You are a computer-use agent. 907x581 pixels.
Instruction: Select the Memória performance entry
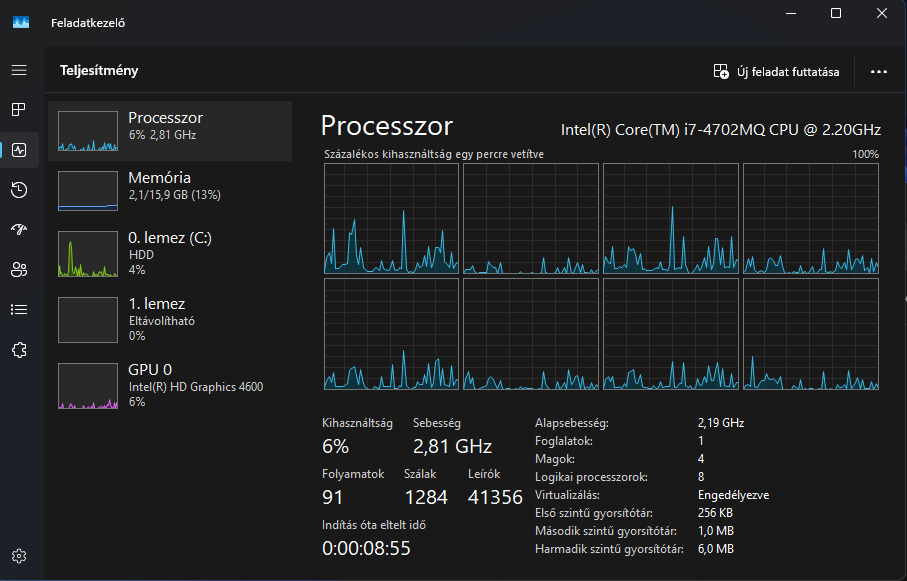(x=170, y=190)
